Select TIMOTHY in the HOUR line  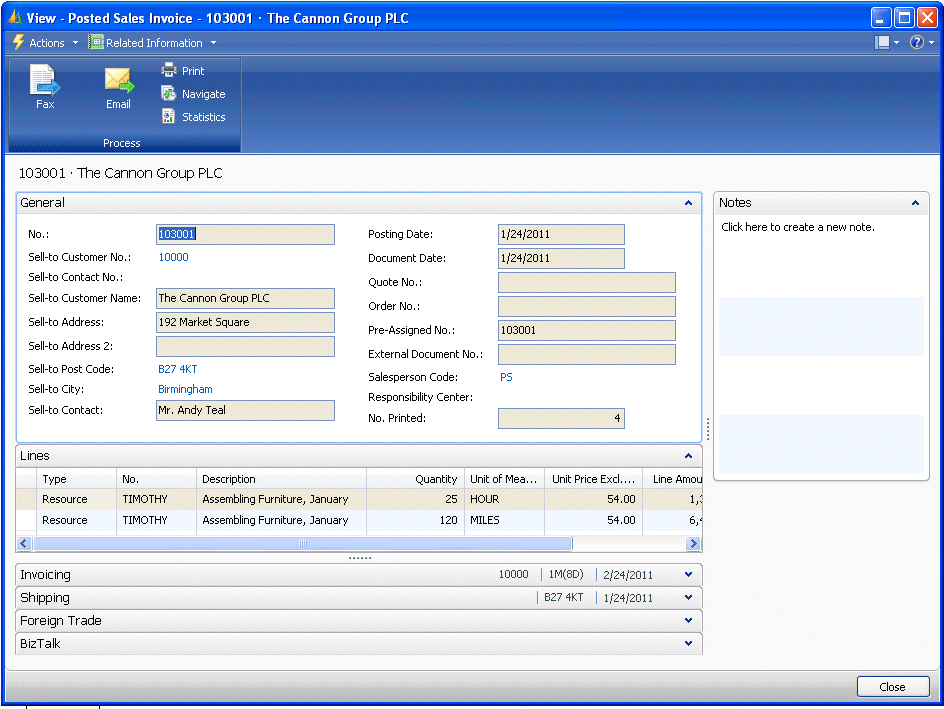click(156, 499)
